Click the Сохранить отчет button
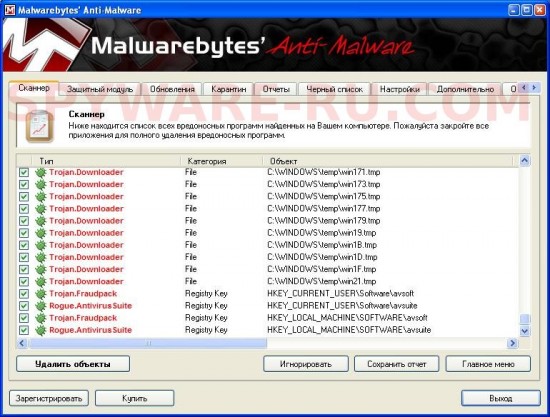Viewport: 550px width, 417px height. 396,364
